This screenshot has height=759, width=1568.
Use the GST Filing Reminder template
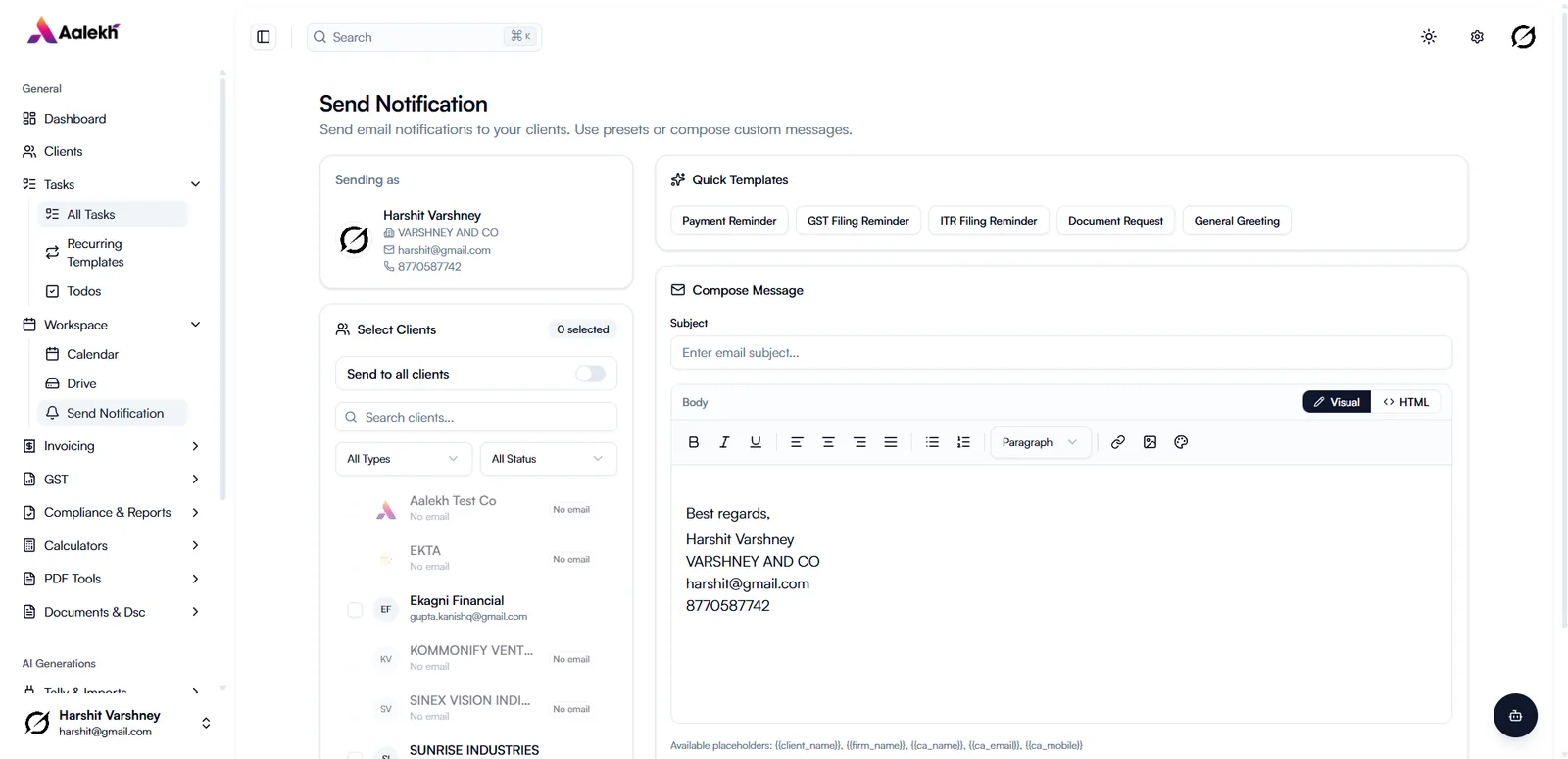tap(858, 221)
